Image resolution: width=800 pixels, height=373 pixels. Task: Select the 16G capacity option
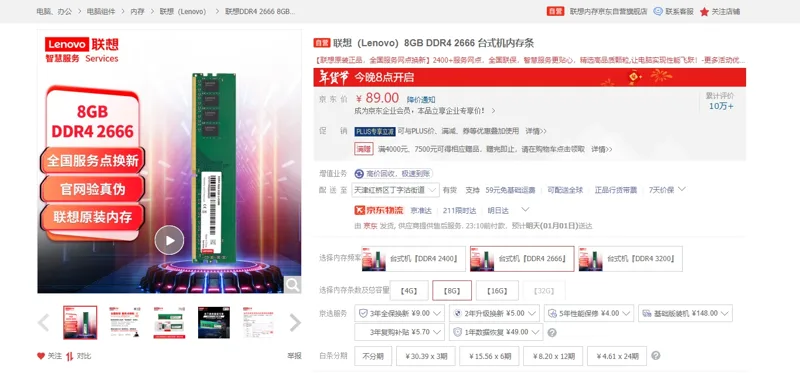pyautogui.click(x=497, y=290)
